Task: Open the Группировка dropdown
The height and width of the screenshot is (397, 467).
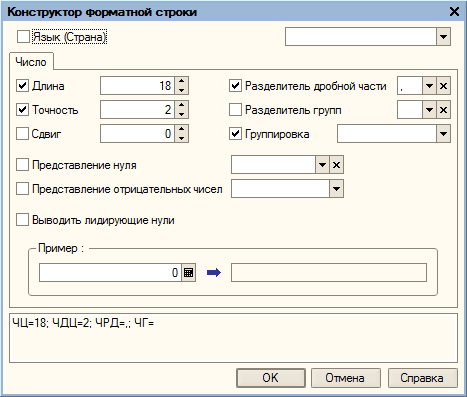Action: (443, 134)
